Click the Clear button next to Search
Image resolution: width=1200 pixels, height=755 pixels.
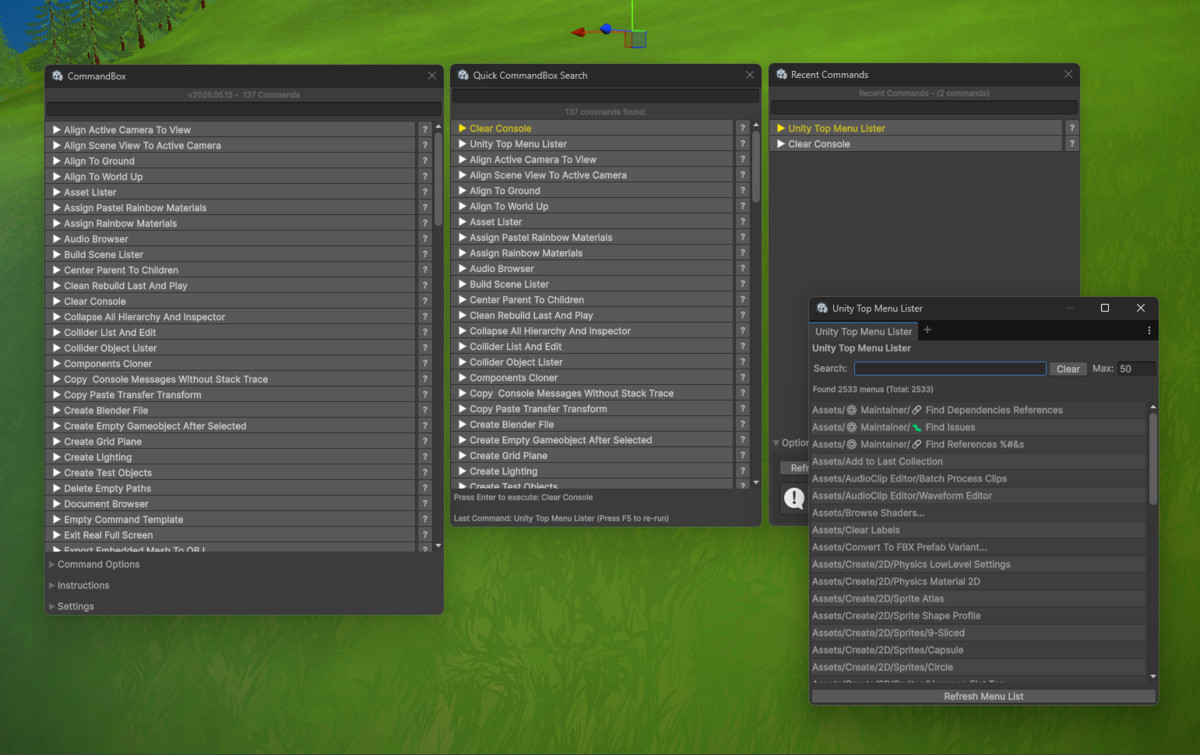click(x=1068, y=369)
